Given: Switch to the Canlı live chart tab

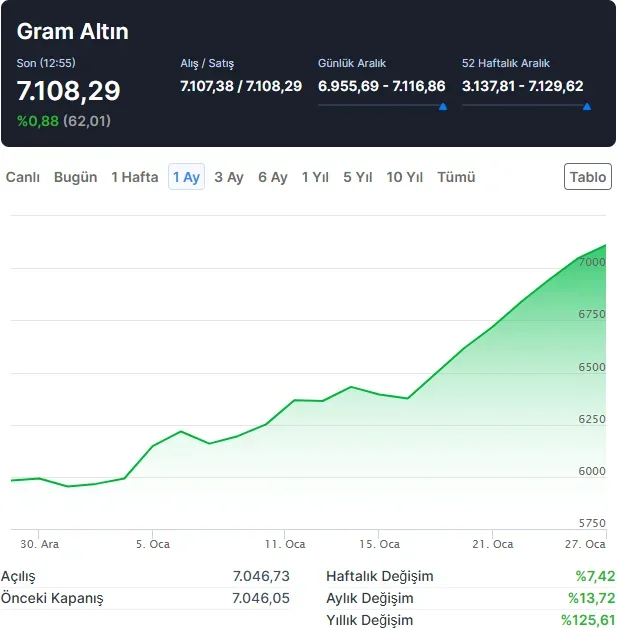Looking at the screenshot, I should point(23,177).
